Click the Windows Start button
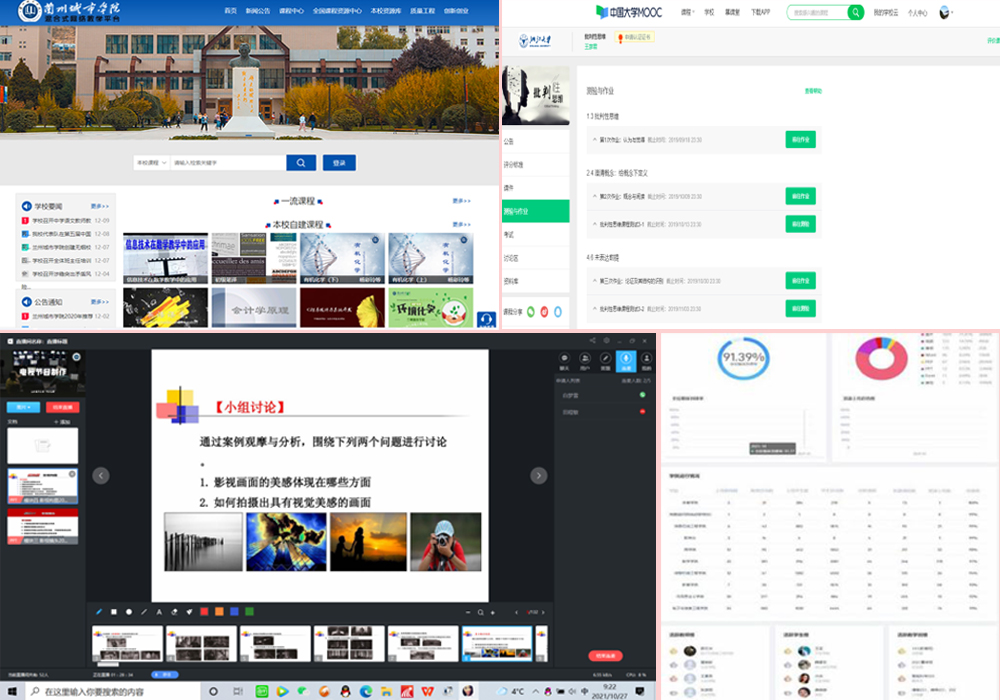 (x=11, y=691)
